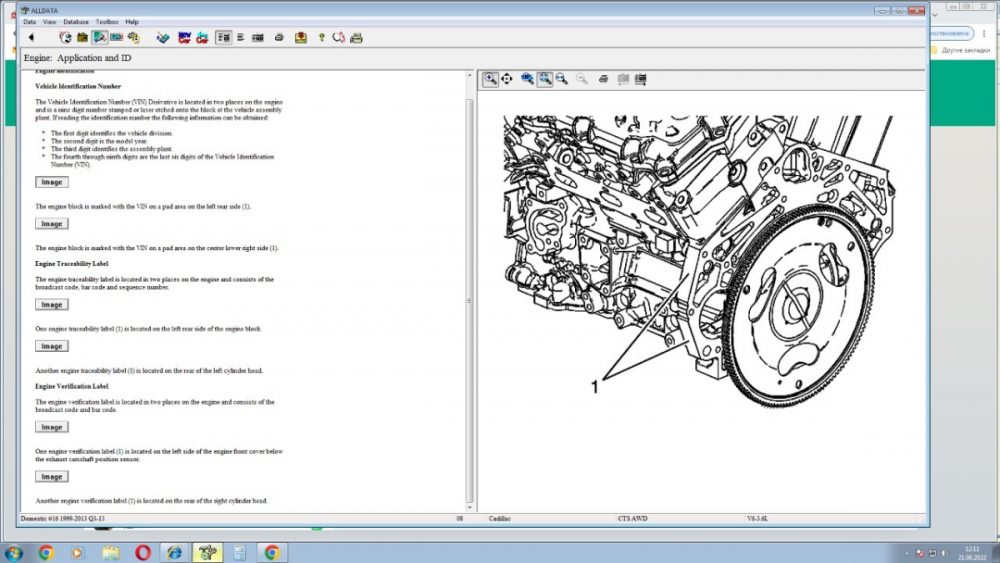Click Image button under Engine Traceability Label

(51, 305)
